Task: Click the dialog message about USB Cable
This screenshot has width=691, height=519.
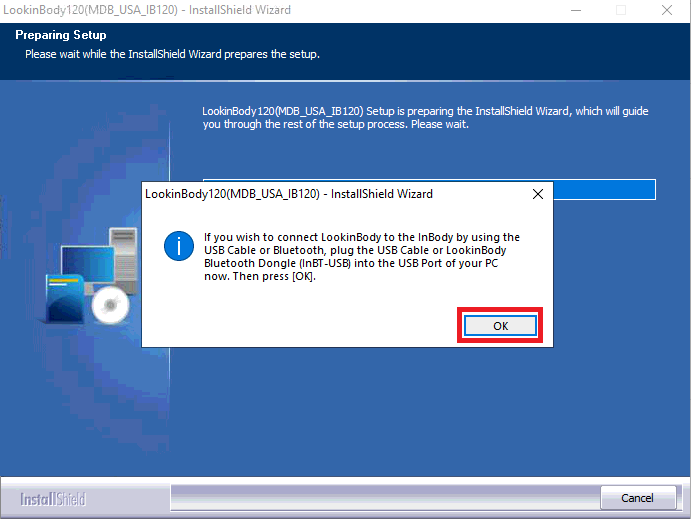Action: (x=362, y=257)
